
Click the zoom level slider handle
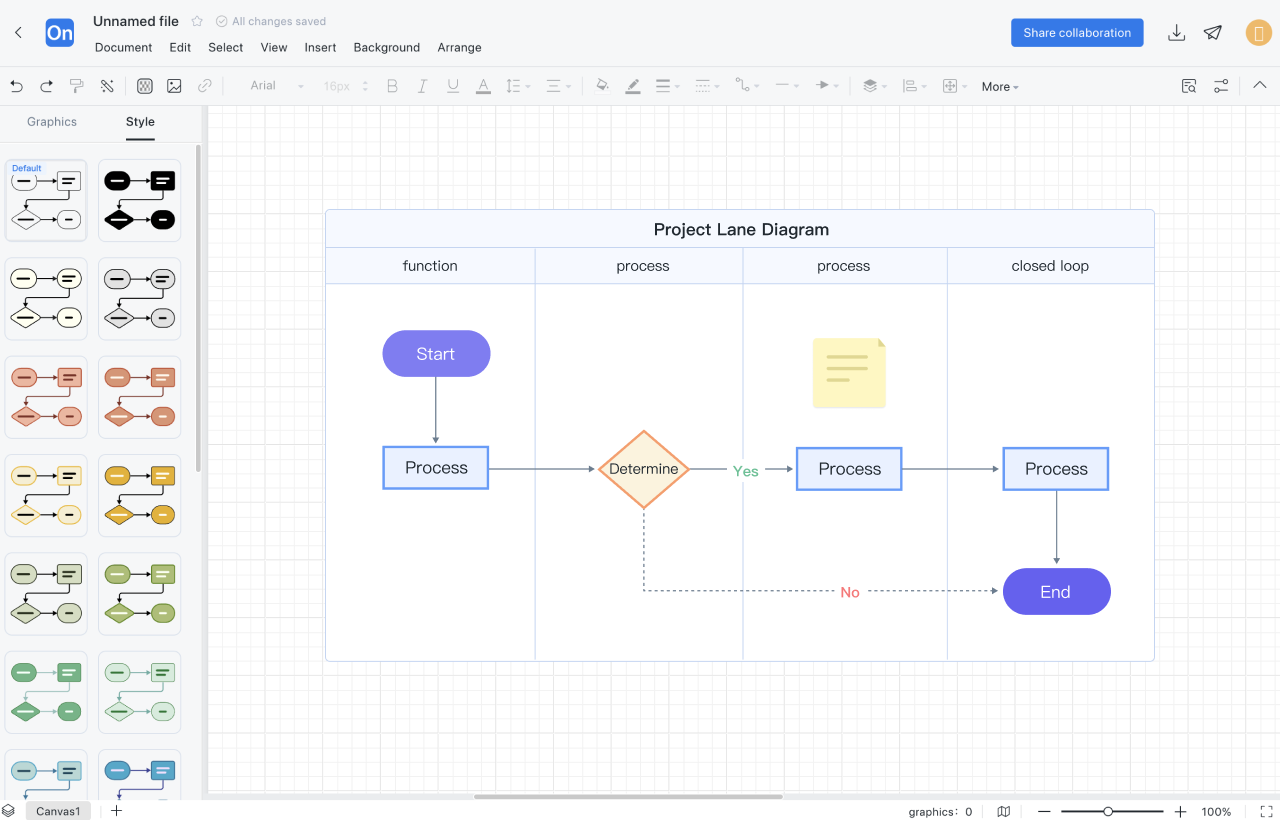pyautogui.click(x=1108, y=811)
